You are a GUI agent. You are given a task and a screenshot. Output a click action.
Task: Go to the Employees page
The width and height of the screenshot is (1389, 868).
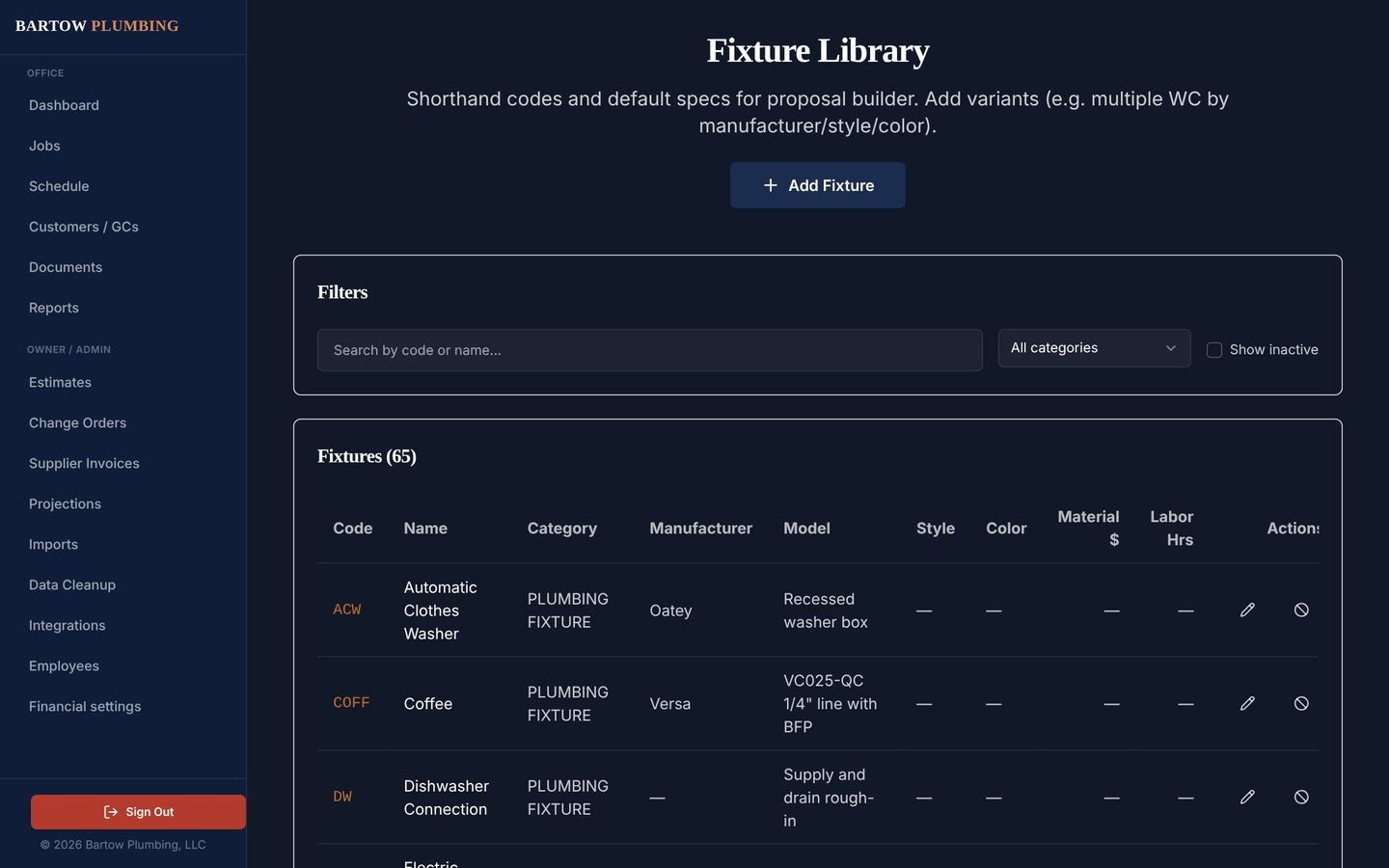64,665
